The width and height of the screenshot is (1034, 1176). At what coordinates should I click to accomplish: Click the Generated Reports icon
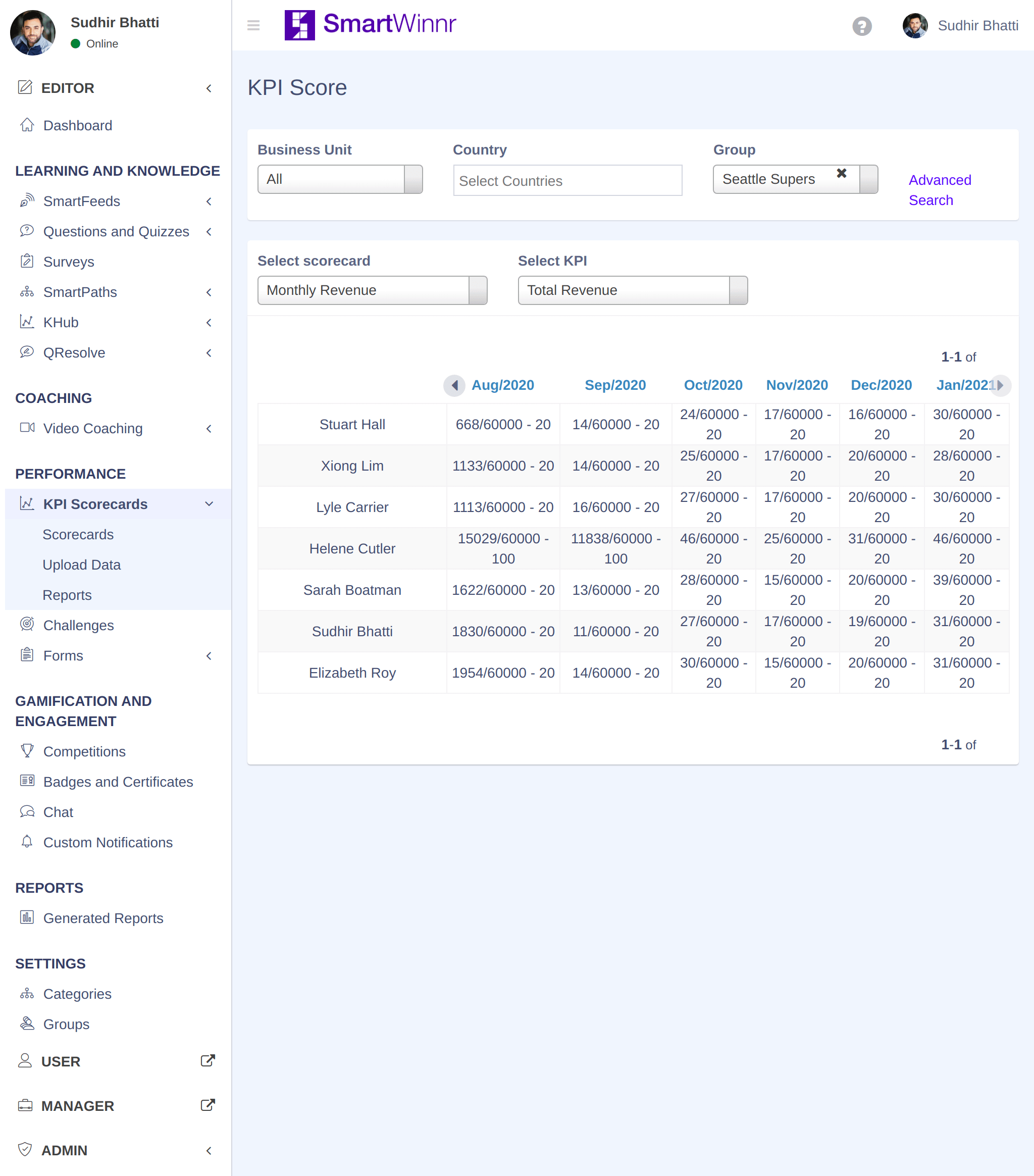coord(27,917)
